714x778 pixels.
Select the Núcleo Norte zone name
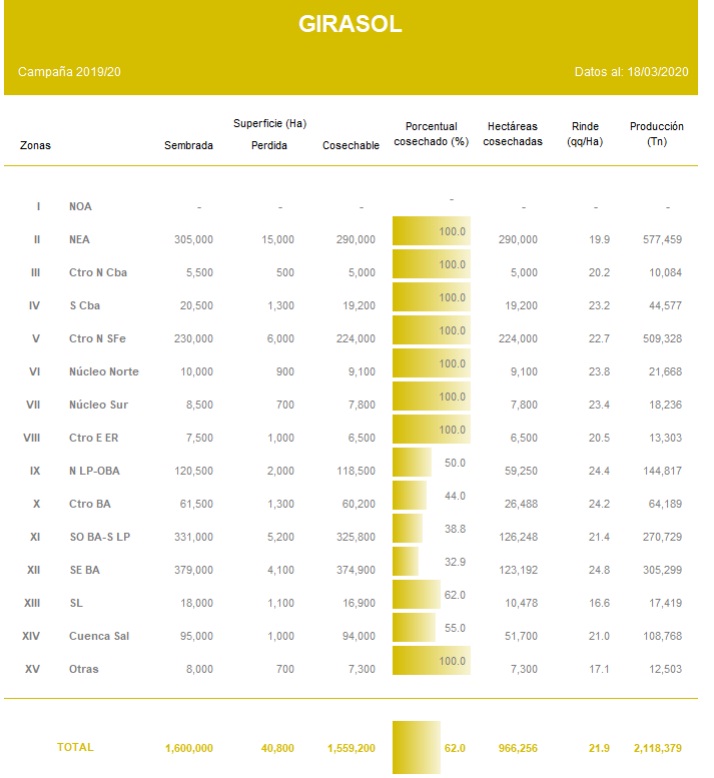click(x=103, y=372)
